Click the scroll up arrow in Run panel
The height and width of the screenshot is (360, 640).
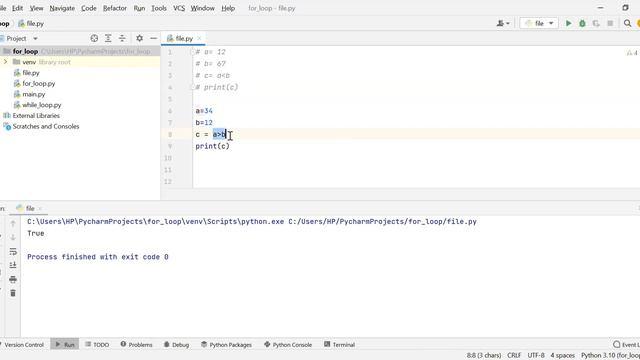click(x=13, y=223)
